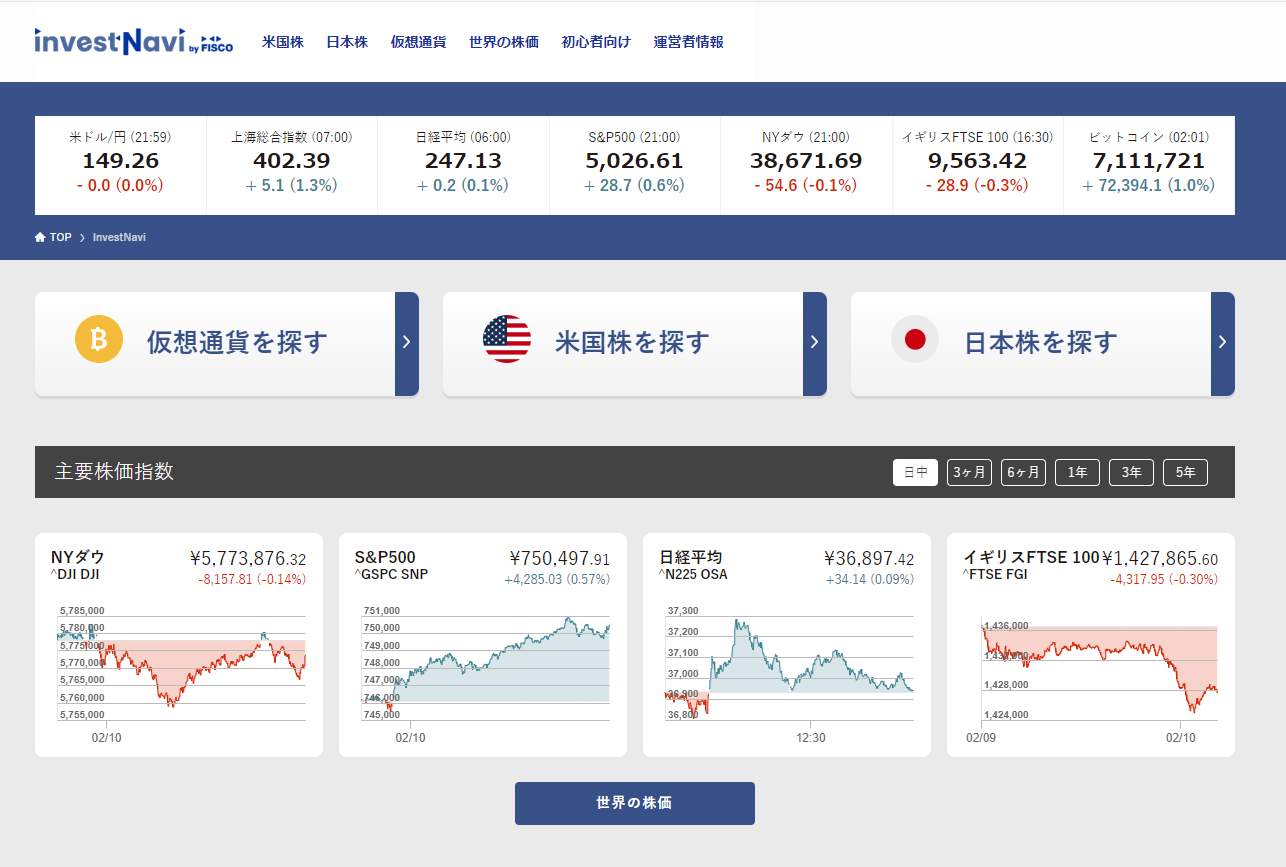Open the 世界の株価 menu item
Viewport: 1286px width, 867px height.
click(504, 42)
